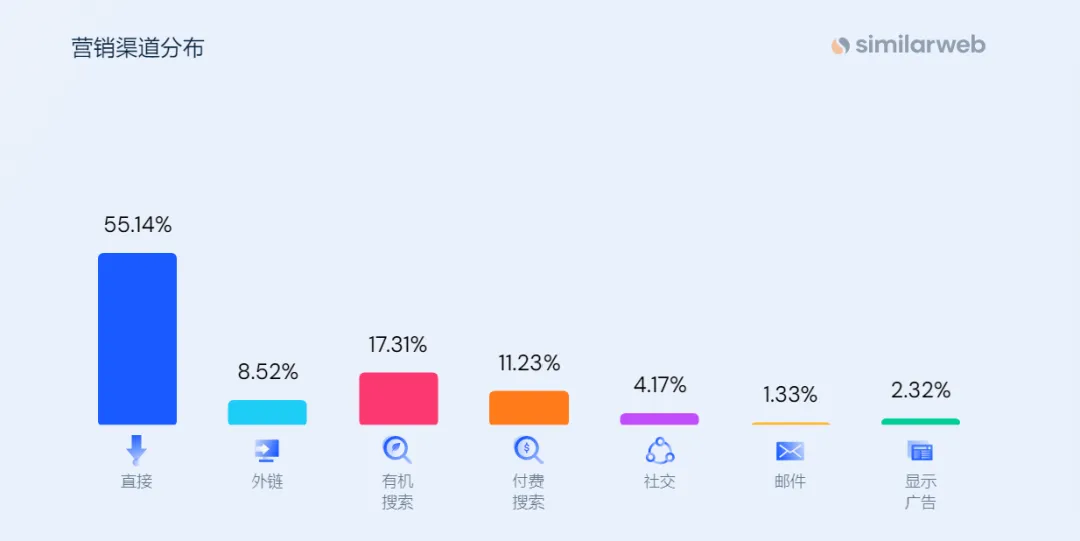The image size is (1080, 541).
Task: Click the purple Social bar
Action: (x=659, y=419)
